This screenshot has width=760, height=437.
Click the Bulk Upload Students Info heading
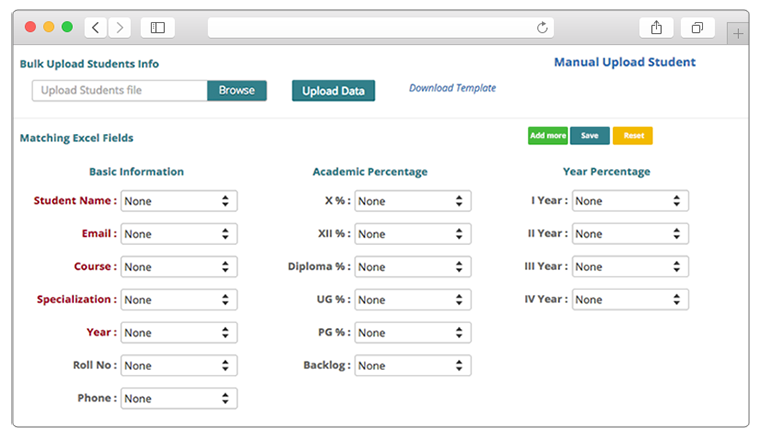click(x=89, y=64)
